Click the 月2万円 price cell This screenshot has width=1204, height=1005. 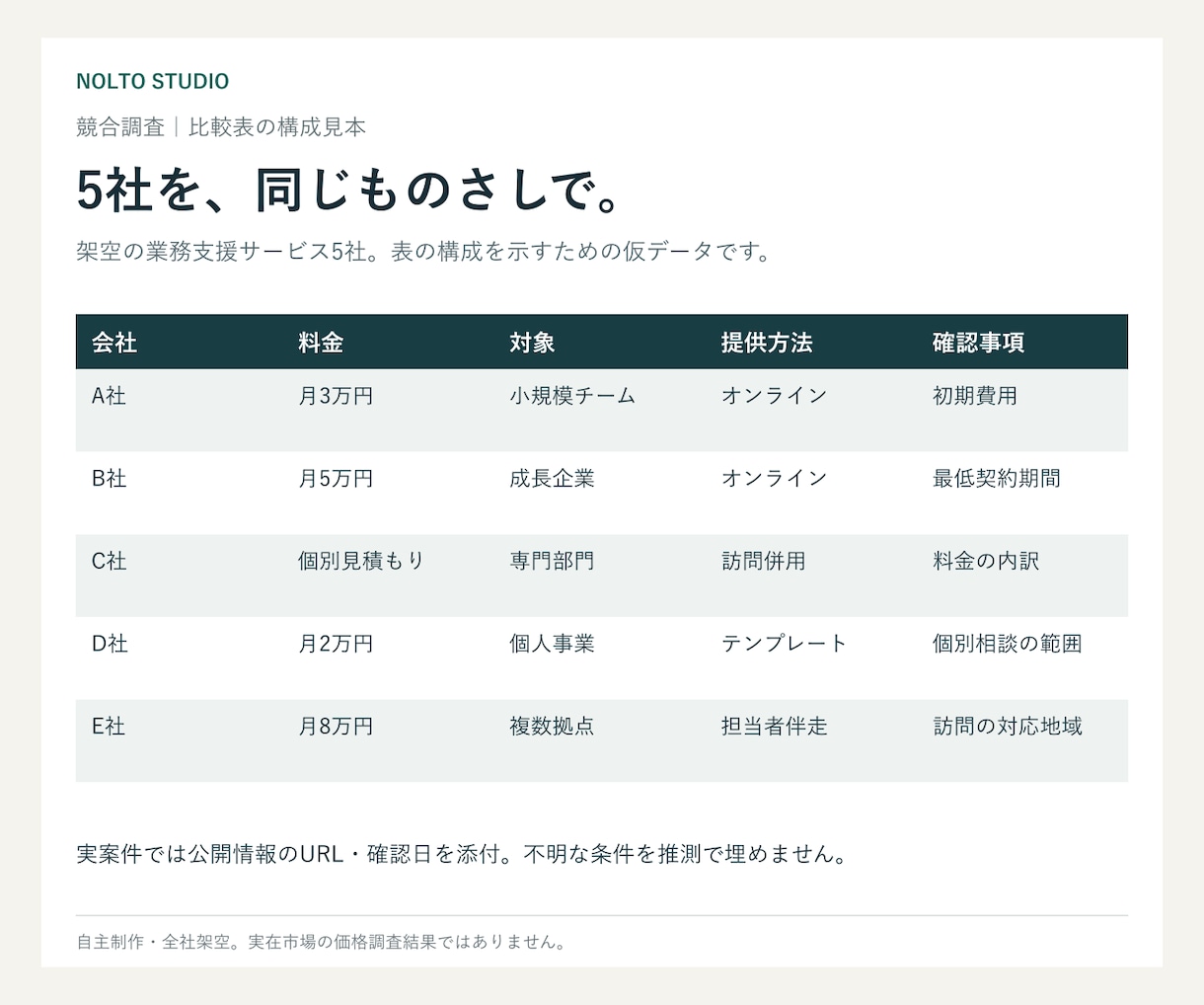click(336, 644)
